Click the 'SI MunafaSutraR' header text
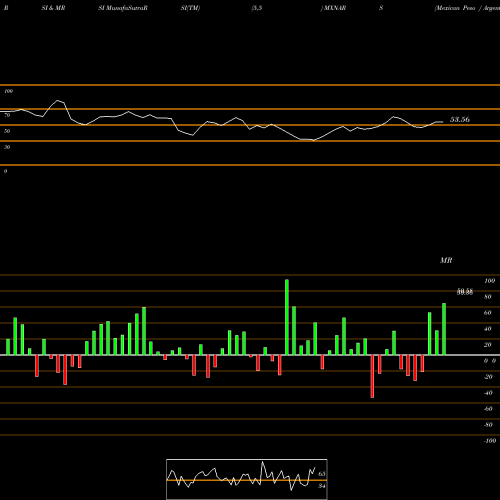500x500 pixels. pyautogui.click(x=123, y=8)
